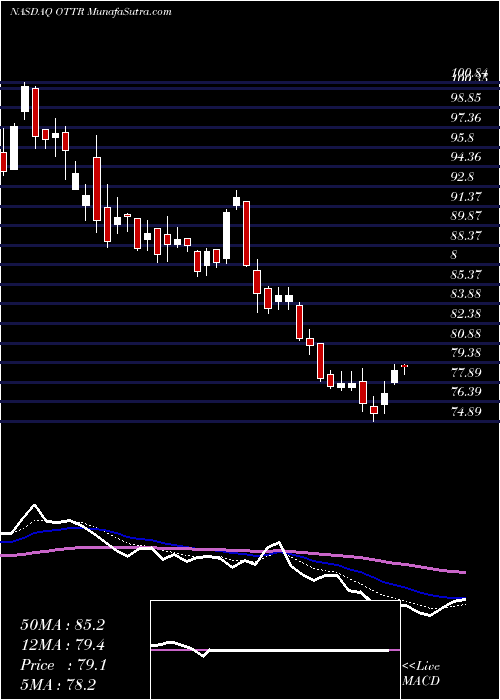This screenshot has height=700, width=500.
Task: Select the 91.37 price axis label
Action: point(466,196)
